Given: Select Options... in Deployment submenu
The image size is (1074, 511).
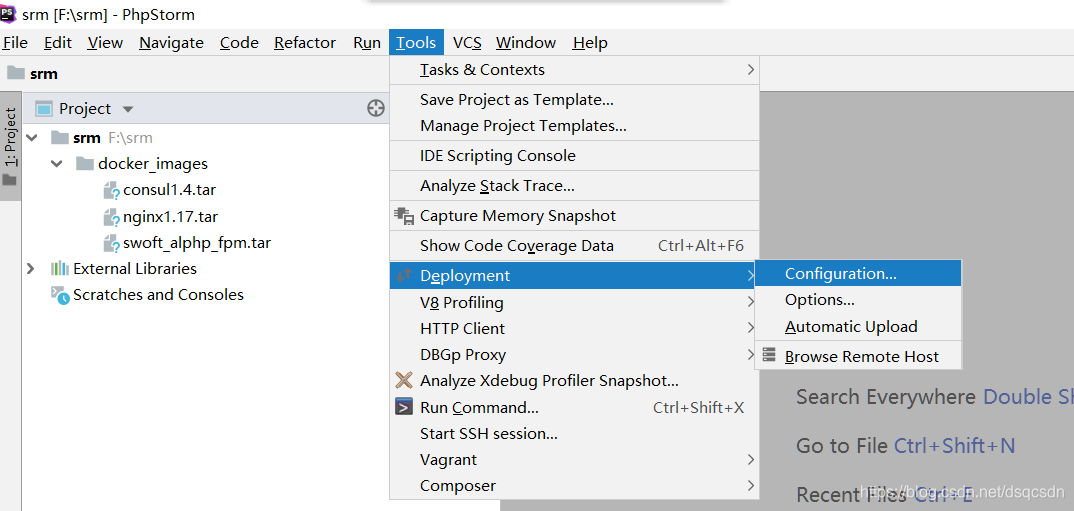Looking at the screenshot, I should click(x=858, y=300).
